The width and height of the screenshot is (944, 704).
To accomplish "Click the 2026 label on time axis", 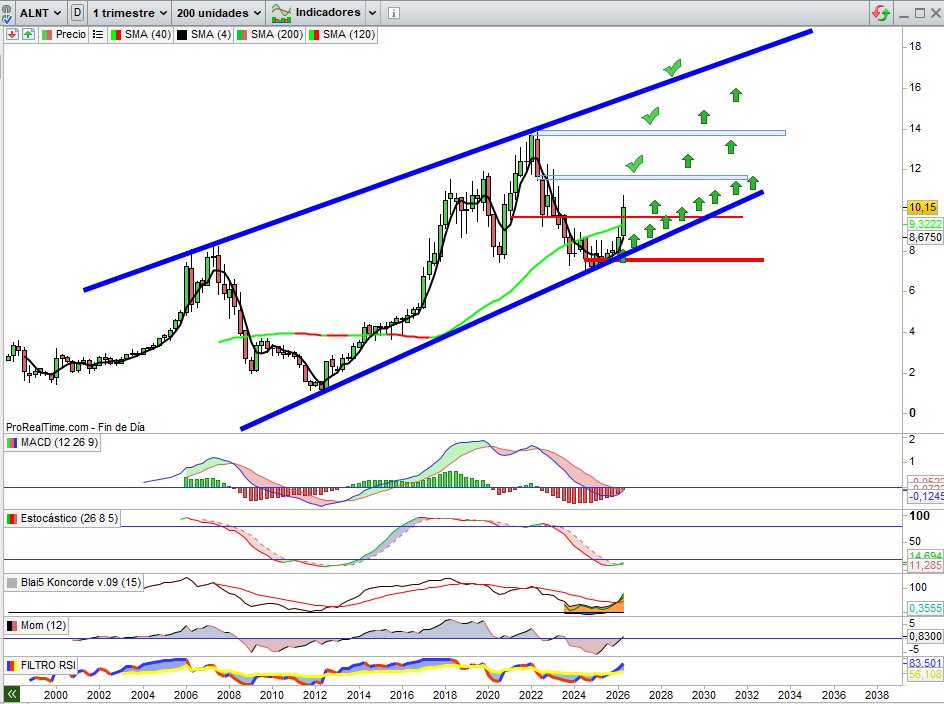I will [x=618, y=694].
